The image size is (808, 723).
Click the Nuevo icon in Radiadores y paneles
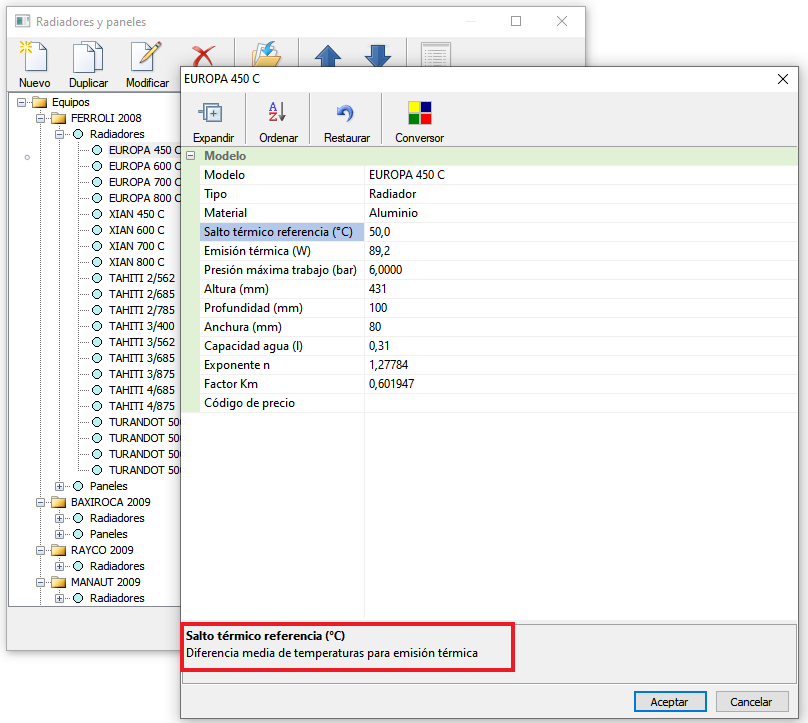[34, 57]
